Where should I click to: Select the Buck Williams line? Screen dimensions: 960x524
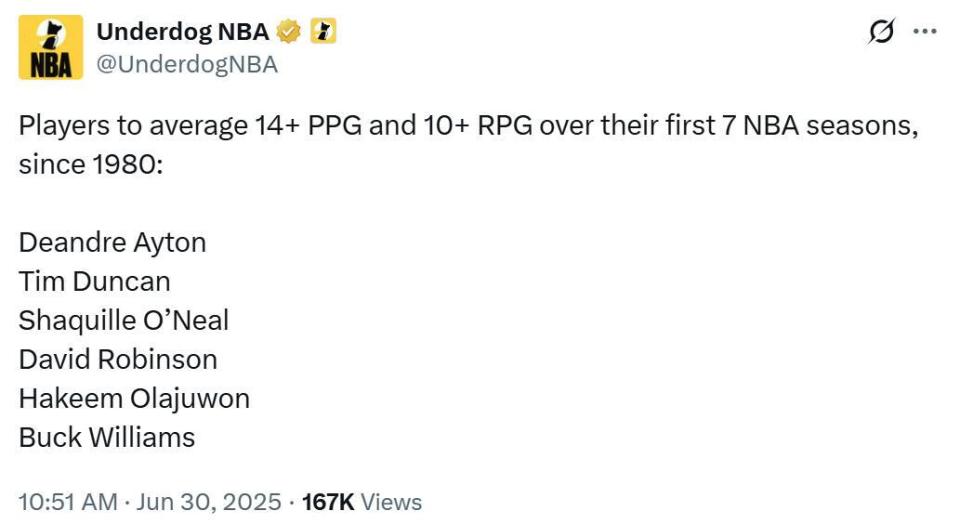[x=107, y=438]
